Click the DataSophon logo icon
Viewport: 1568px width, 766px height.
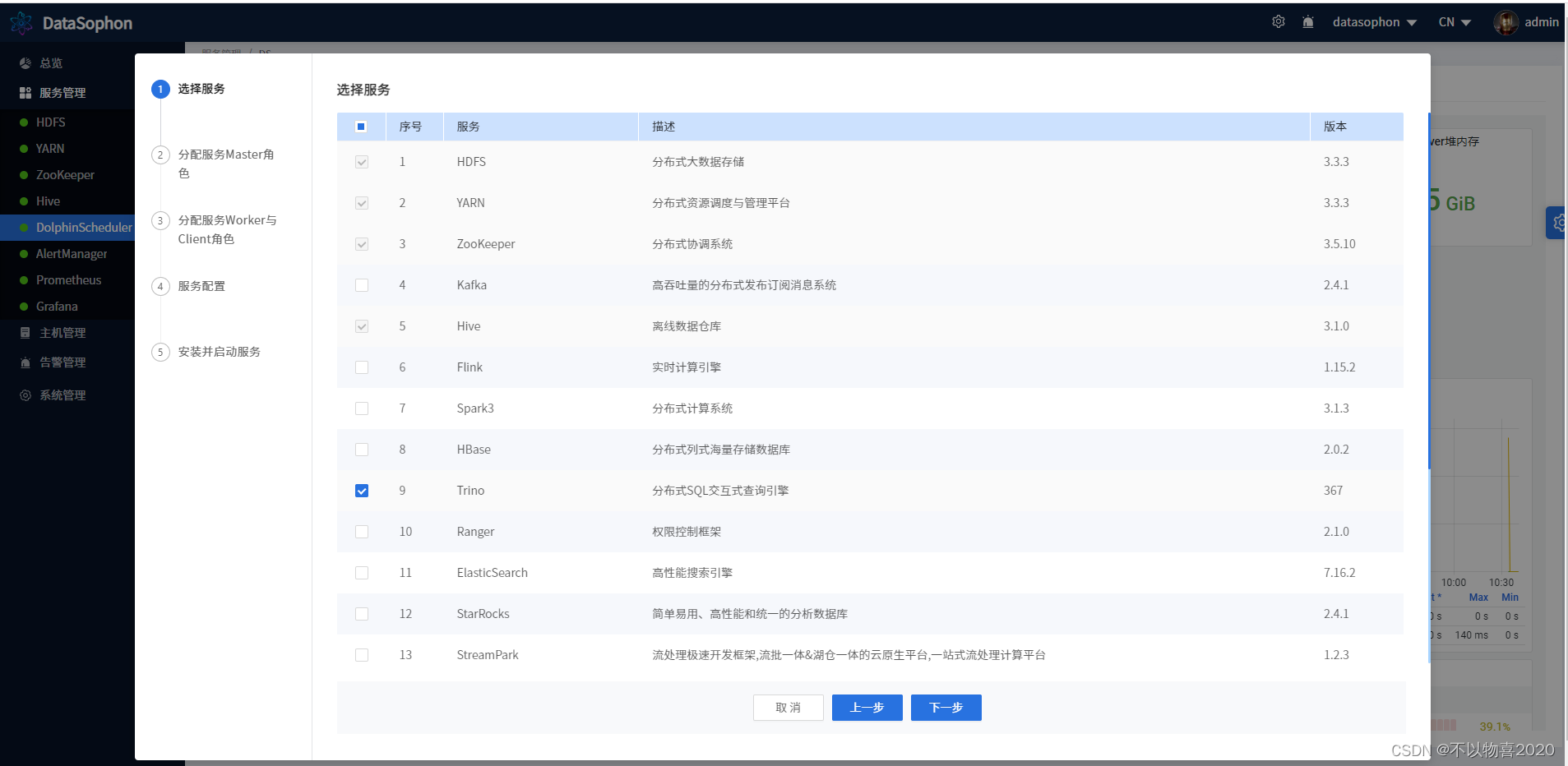point(21,23)
